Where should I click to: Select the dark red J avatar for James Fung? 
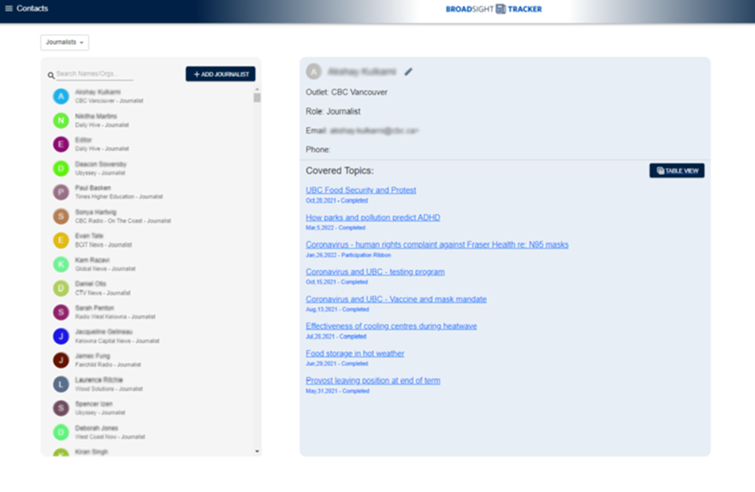click(61, 360)
